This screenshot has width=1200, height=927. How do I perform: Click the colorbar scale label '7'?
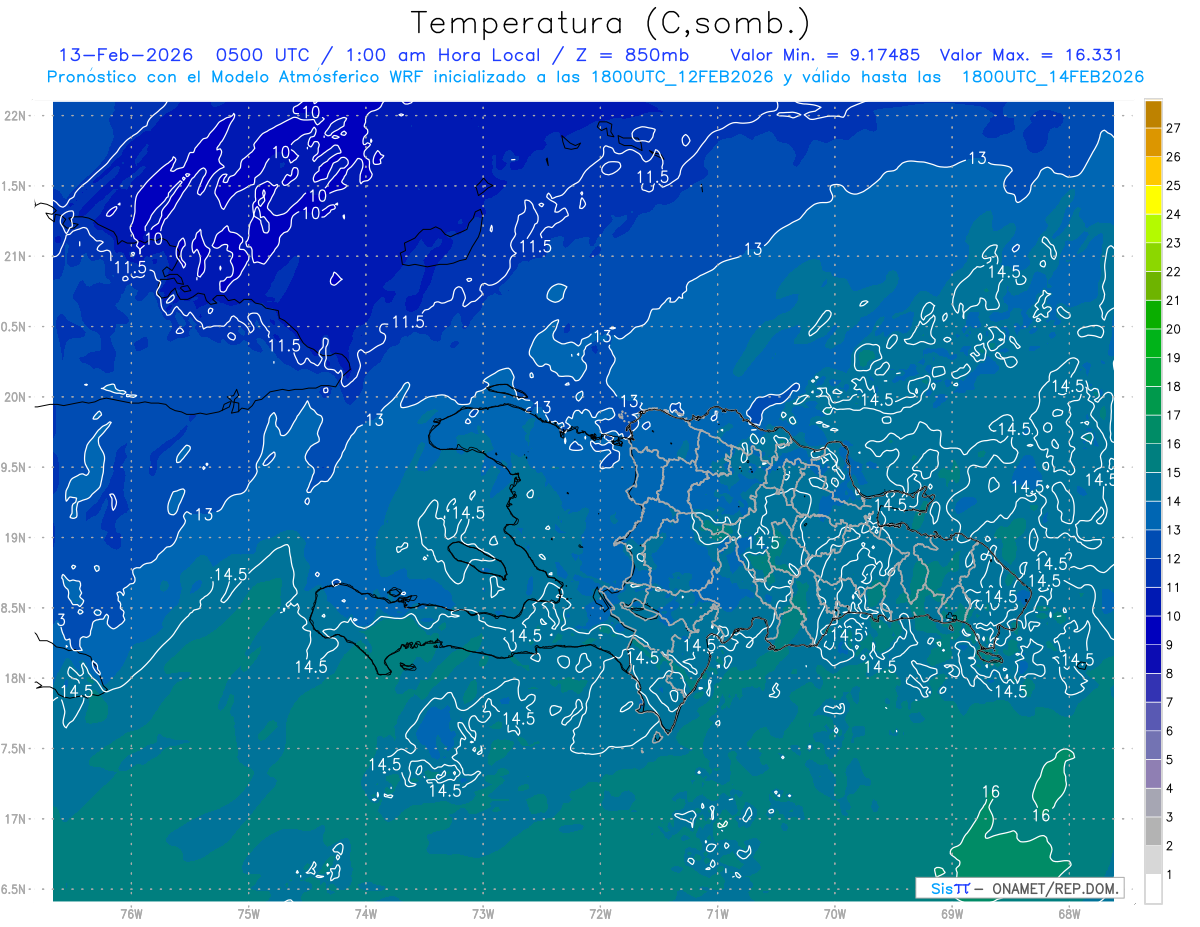coord(1170,703)
